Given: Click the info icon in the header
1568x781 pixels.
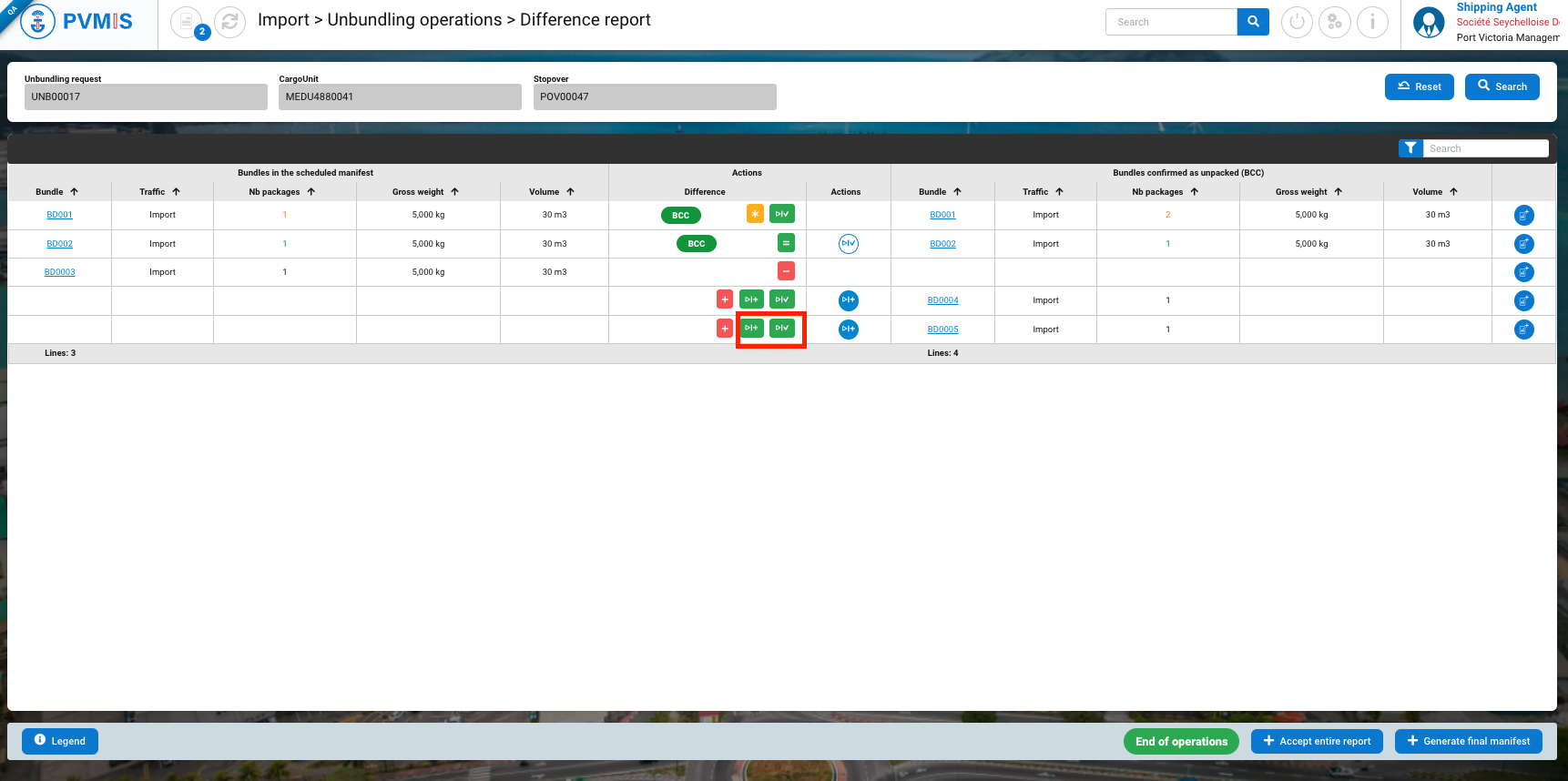Looking at the screenshot, I should coord(1372,22).
